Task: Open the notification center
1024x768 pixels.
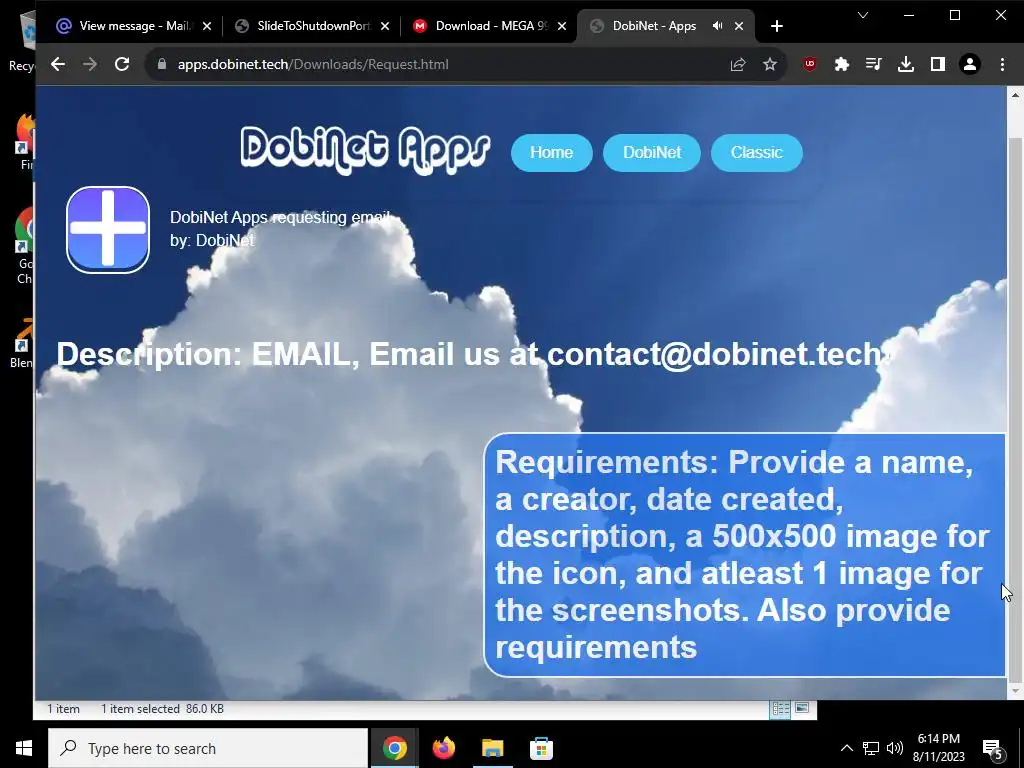Action: click(993, 748)
